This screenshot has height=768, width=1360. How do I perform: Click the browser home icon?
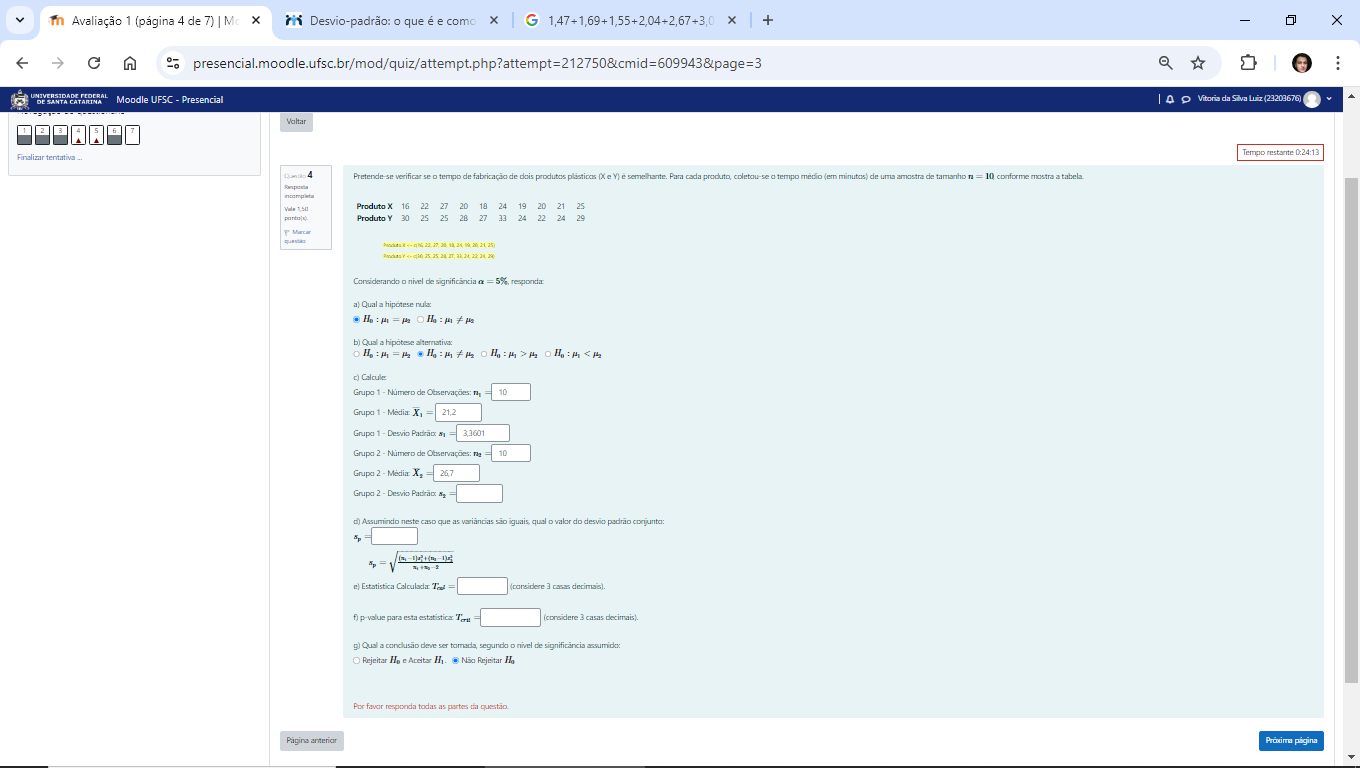[x=130, y=63]
